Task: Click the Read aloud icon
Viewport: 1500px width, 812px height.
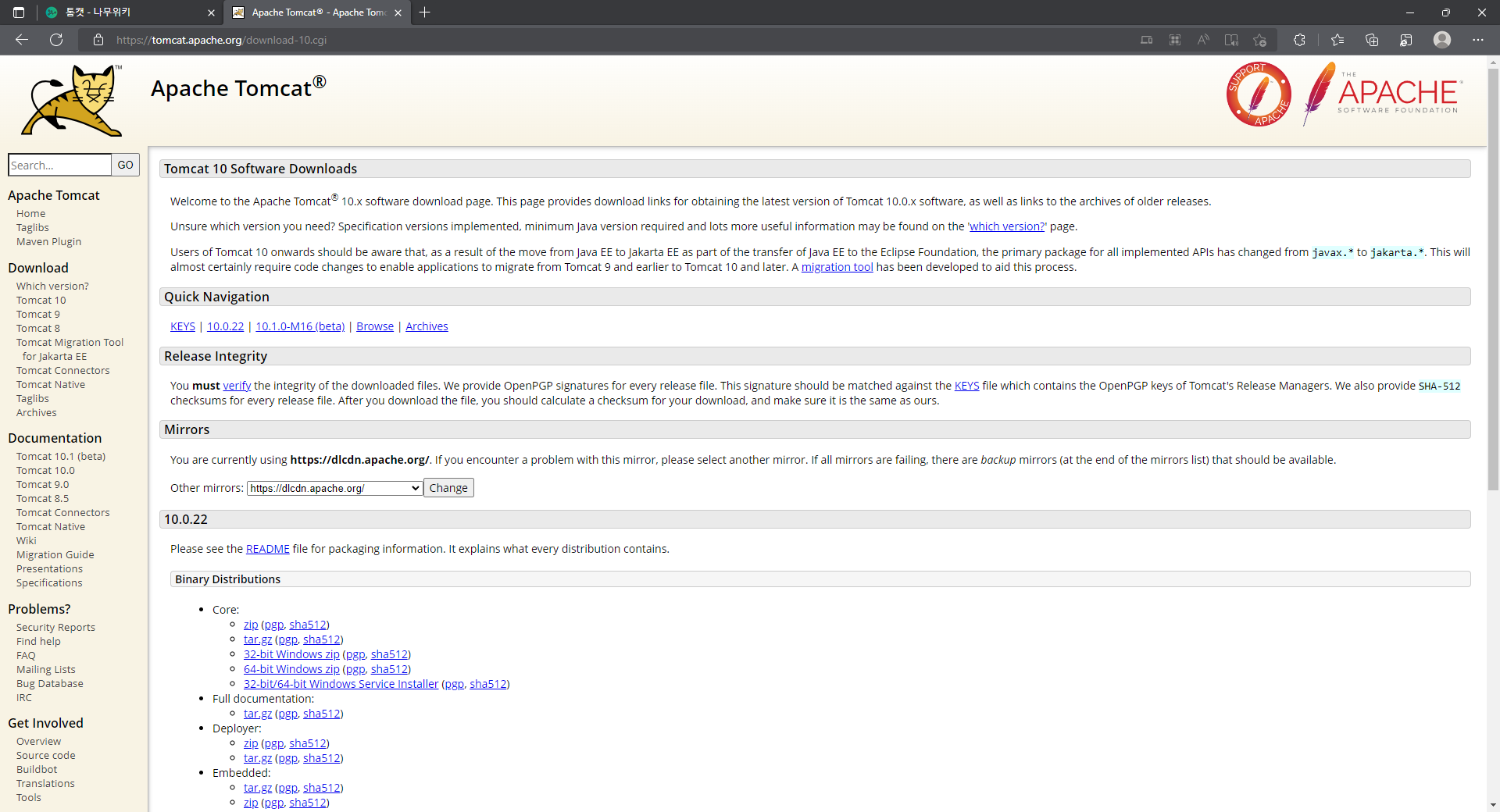Action: coord(1203,40)
